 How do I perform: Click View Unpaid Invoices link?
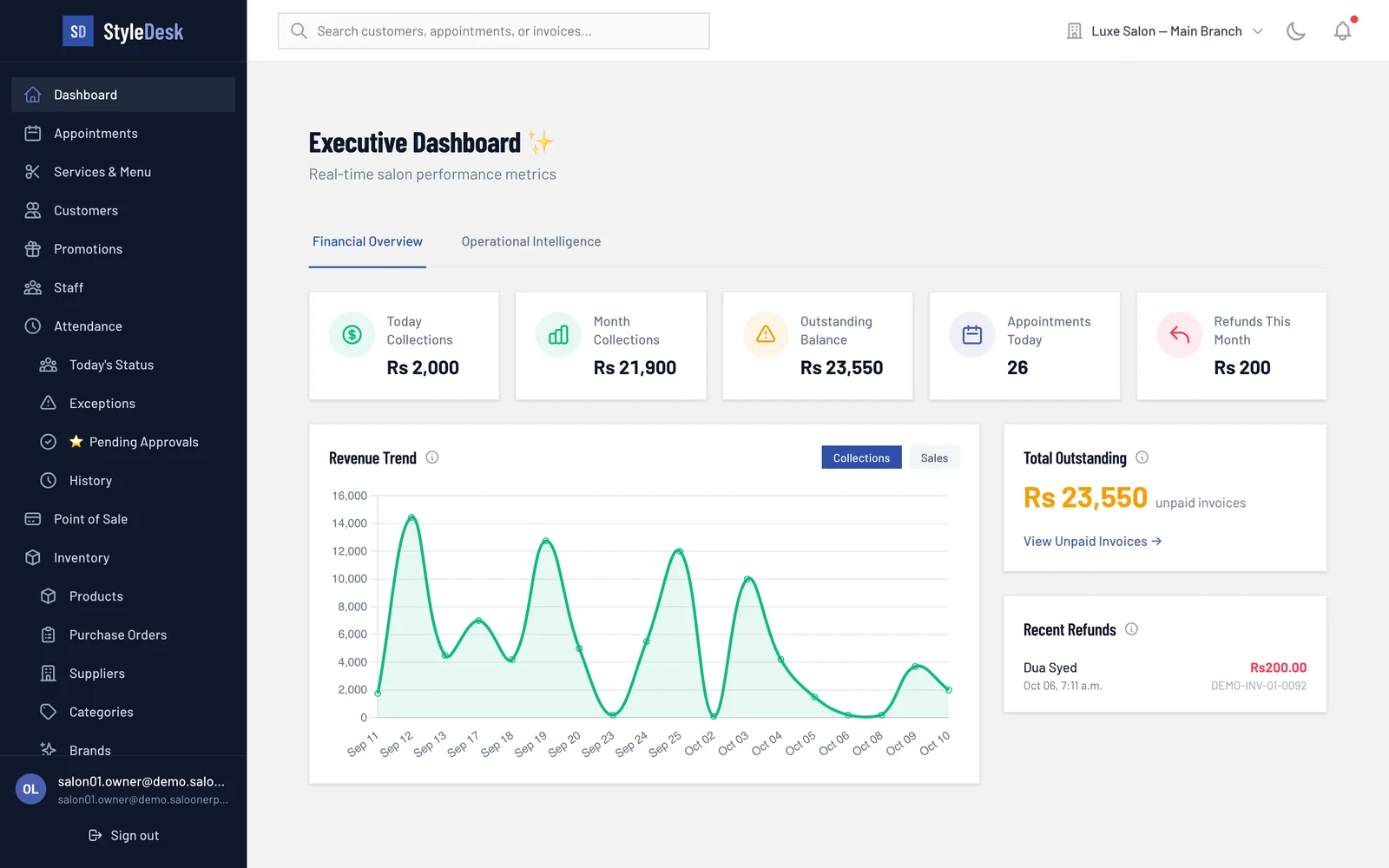tap(1092, 542)
